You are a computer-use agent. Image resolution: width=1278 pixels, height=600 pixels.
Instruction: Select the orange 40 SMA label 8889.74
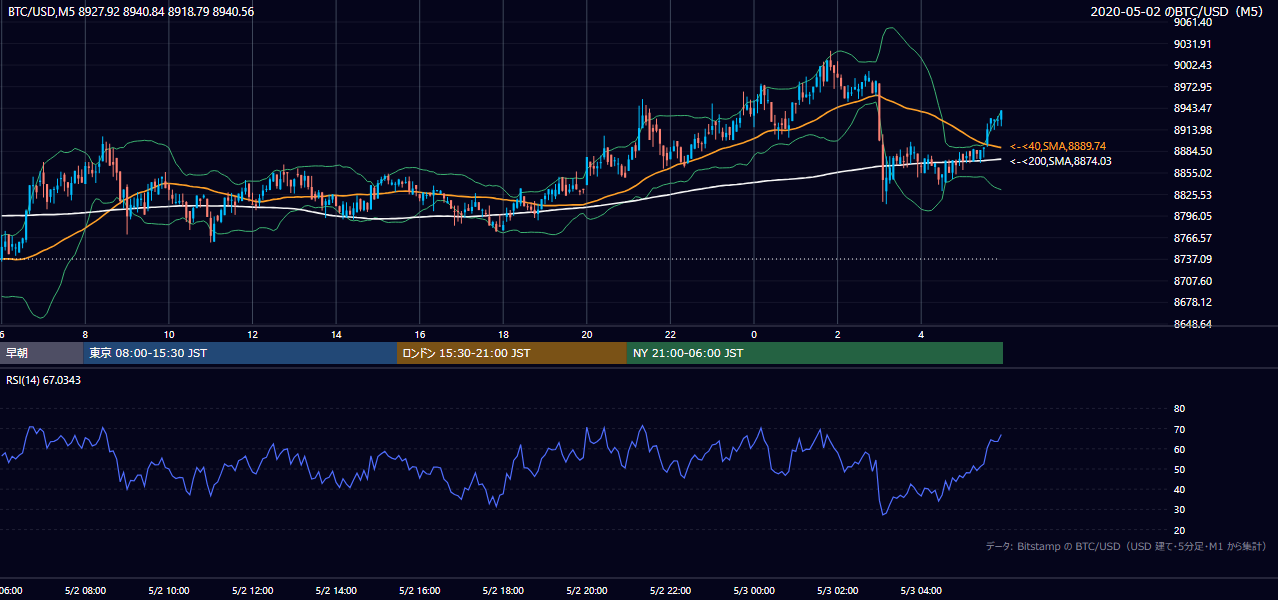pos(1058,146)
